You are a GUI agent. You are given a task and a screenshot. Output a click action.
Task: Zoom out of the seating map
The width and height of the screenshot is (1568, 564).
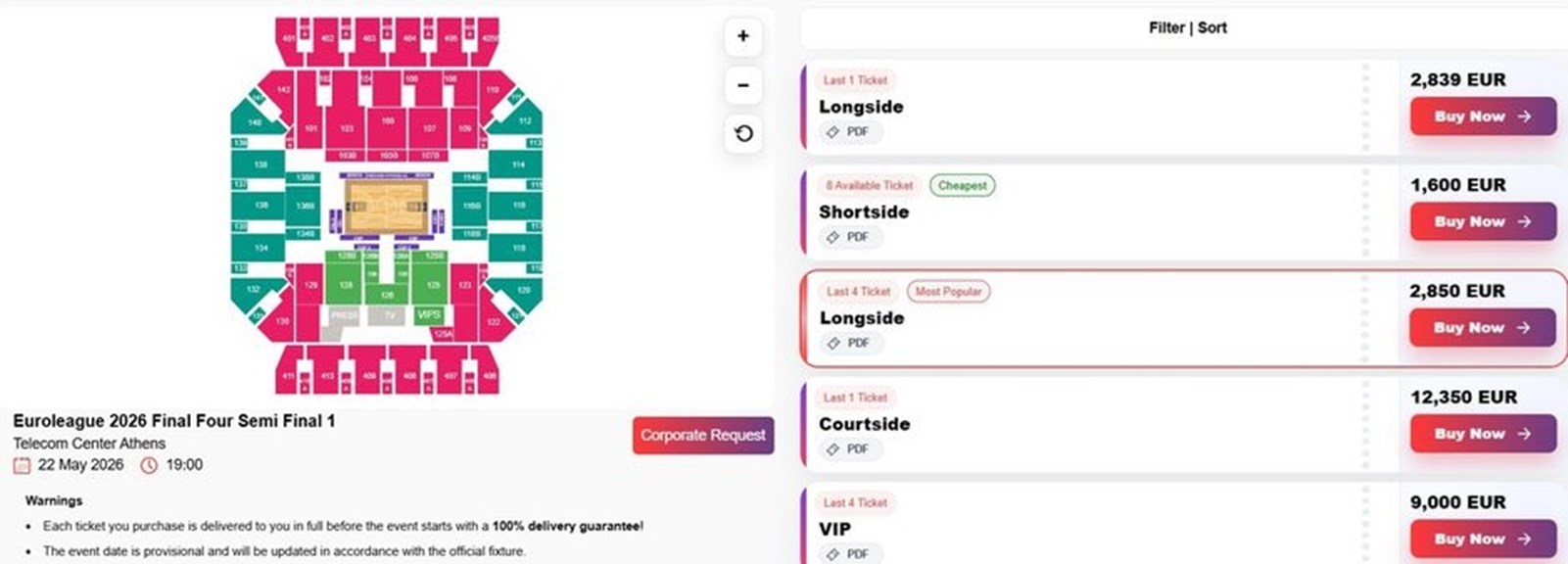(743, 86)
